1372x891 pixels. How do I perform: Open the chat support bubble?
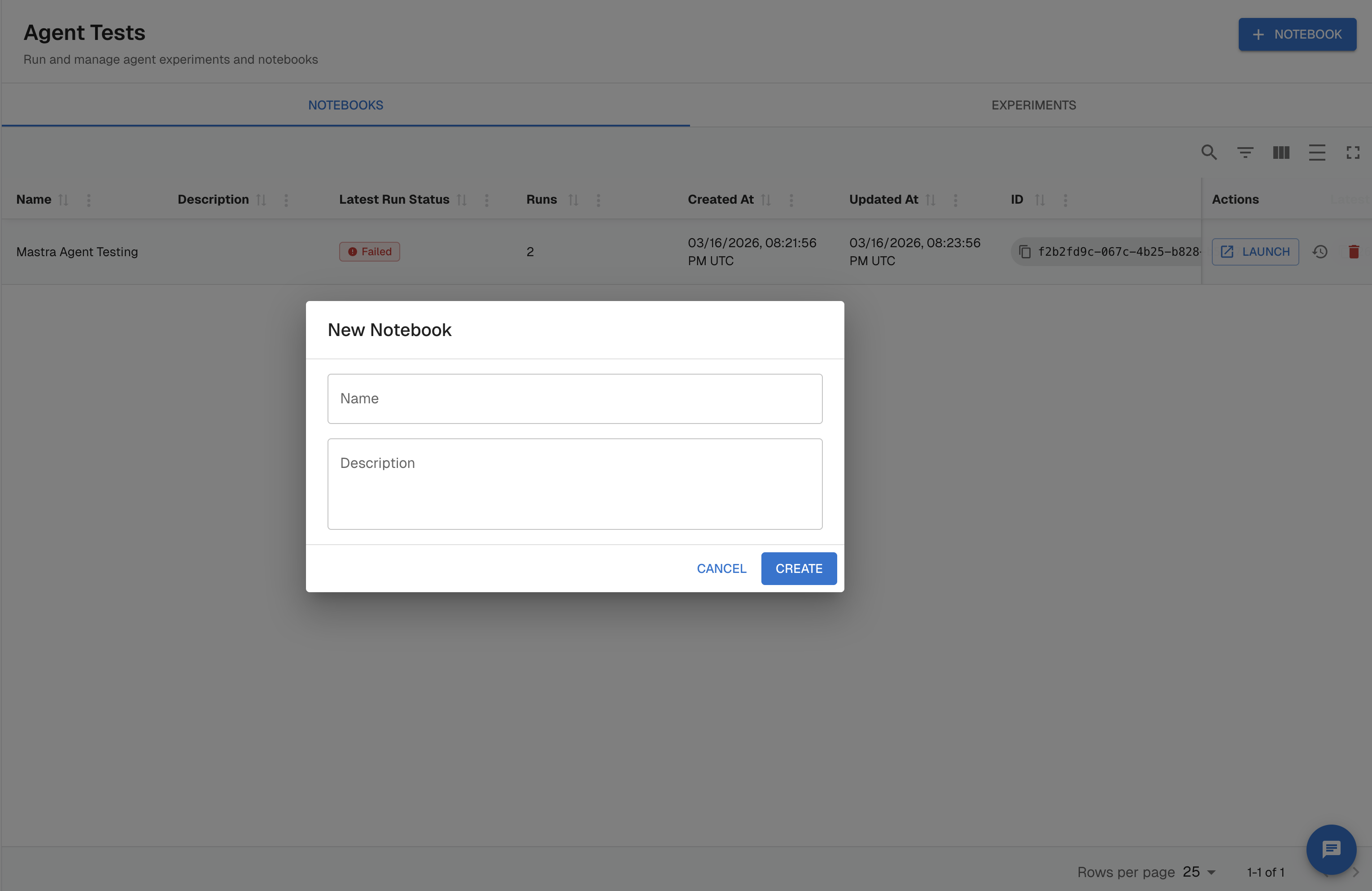pyautogui.click(x=1331, y=850)
